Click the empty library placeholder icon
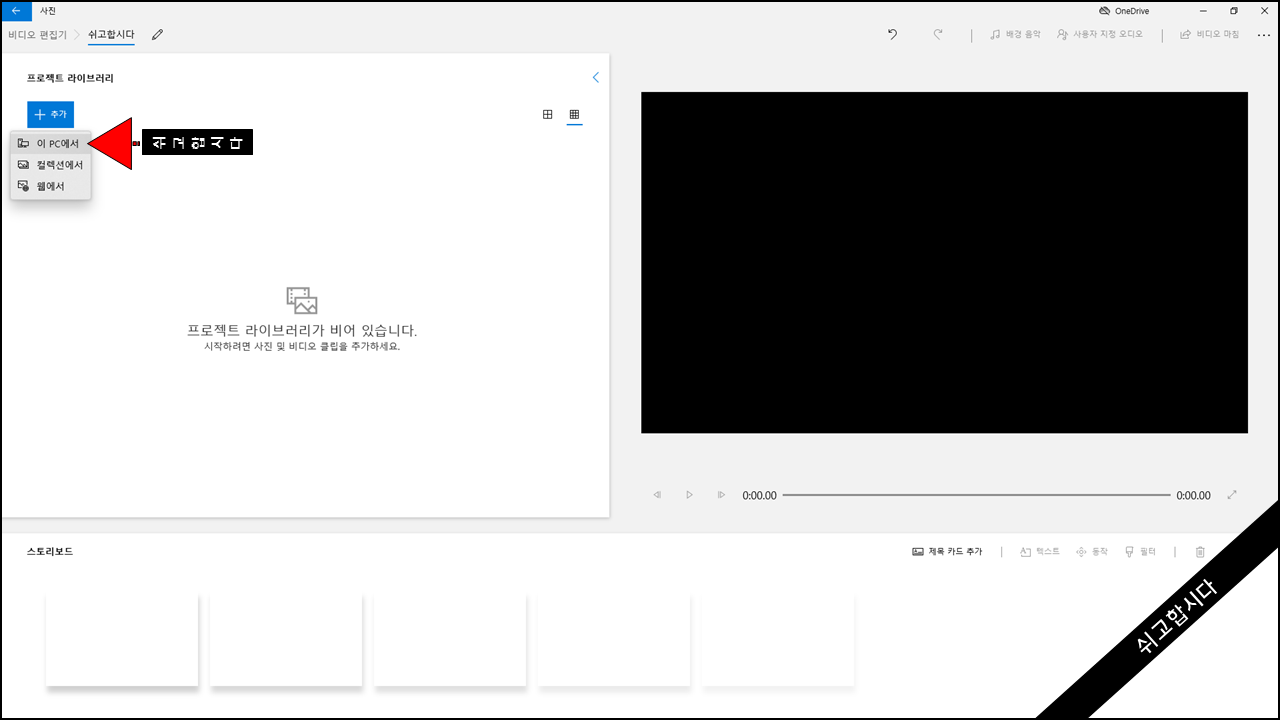Screen dimensions: 1280x720 tap(301, 301)
